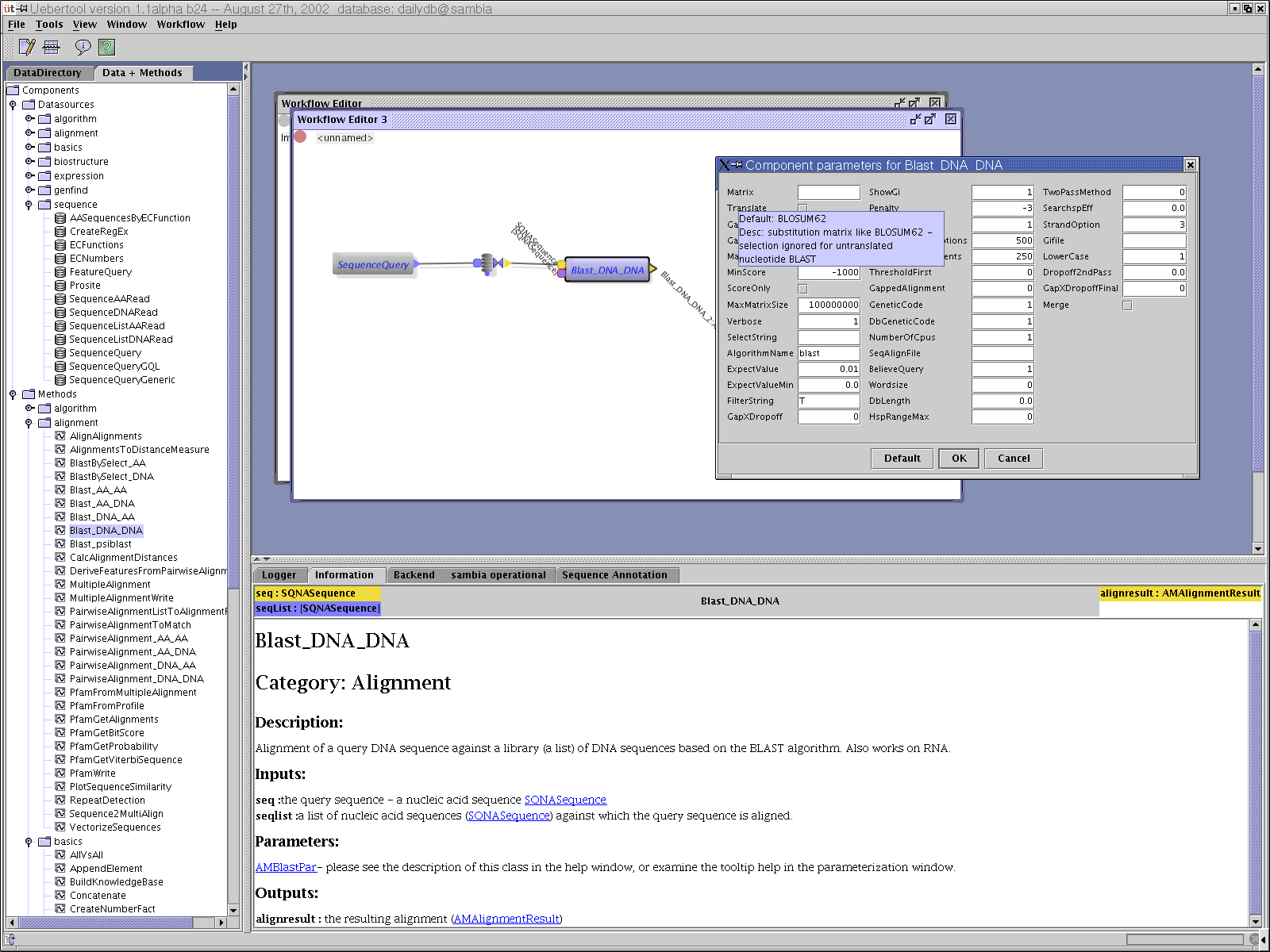Enable the Merge checkbox
The image size is (1270, 952).
tap(1127, 305)
